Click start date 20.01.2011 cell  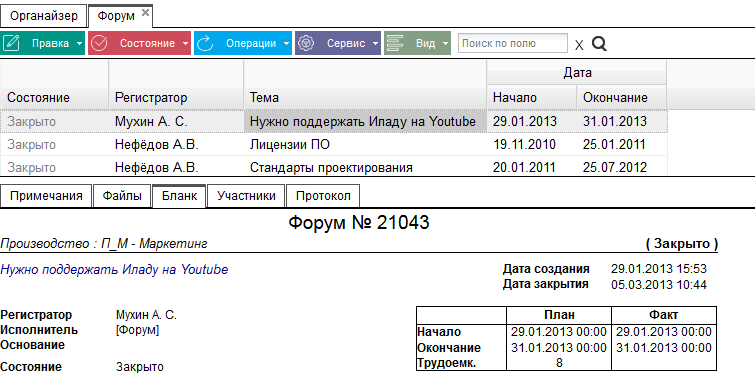(x=532, y=168)
